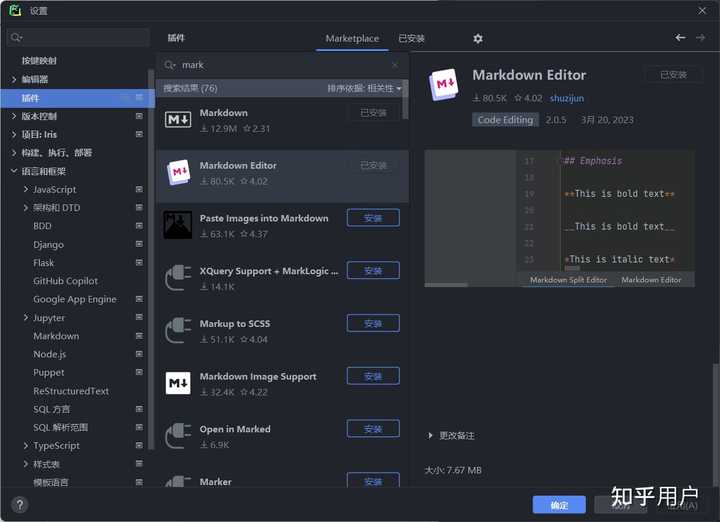Clear the plugin search with the X
720x522 pixels.
coord(395,65)
